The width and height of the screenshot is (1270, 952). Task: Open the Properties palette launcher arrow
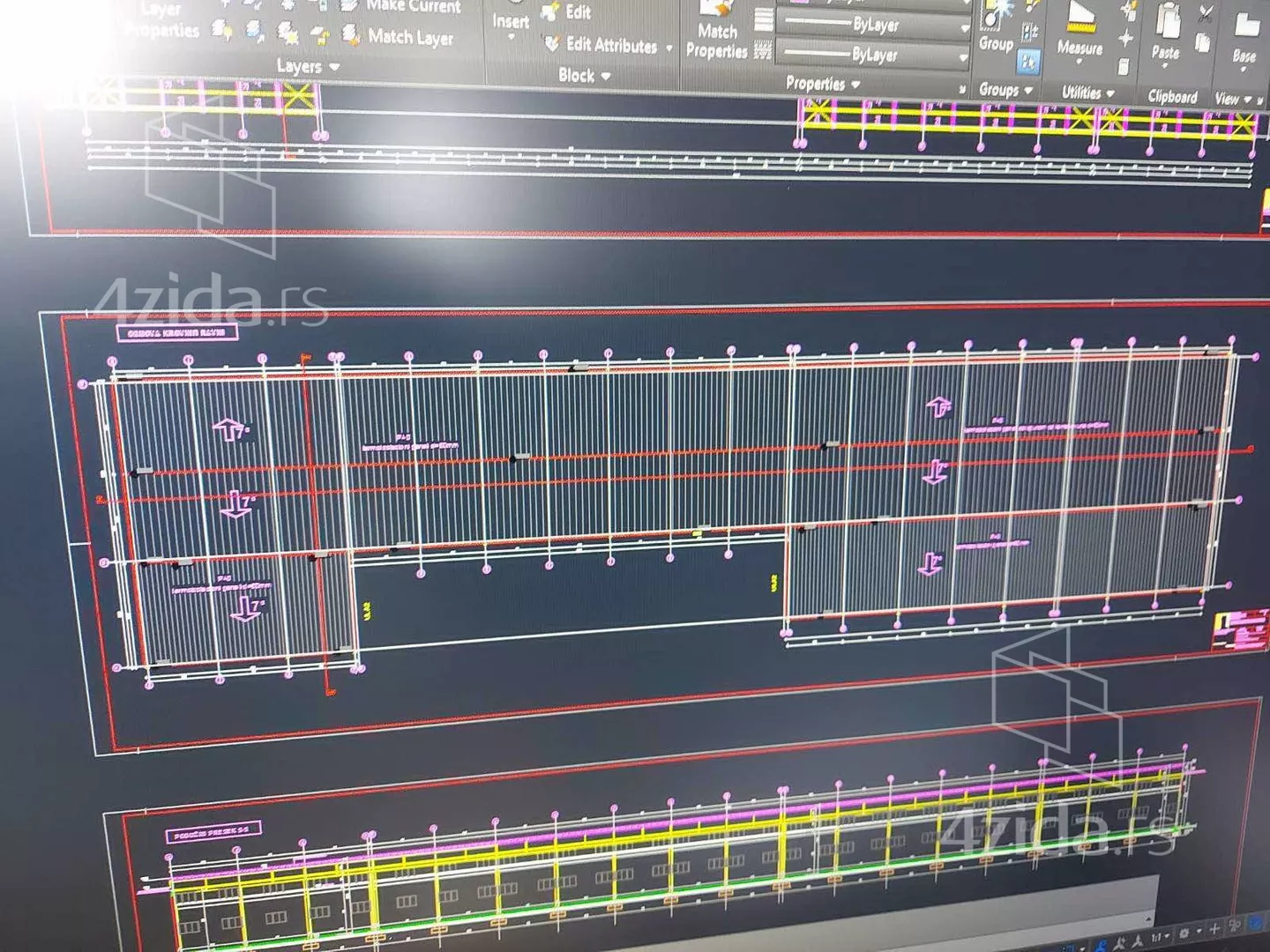(961, 89)
